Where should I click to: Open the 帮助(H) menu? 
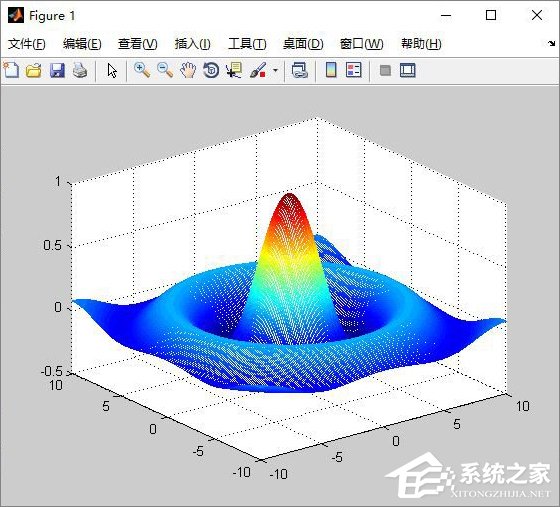421,44
